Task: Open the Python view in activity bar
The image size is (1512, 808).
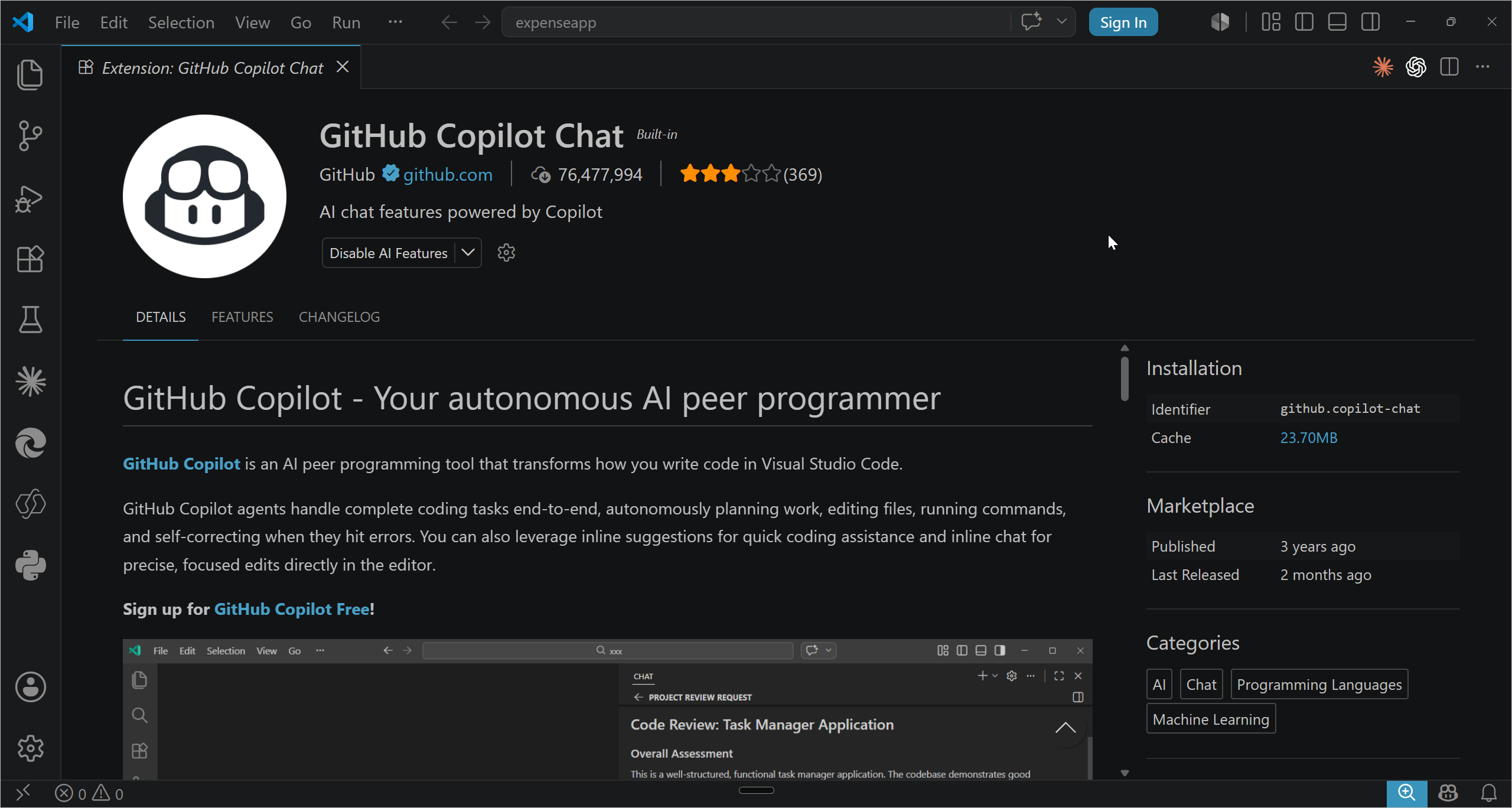Action: pyautogui.click(x=30, y=565)
